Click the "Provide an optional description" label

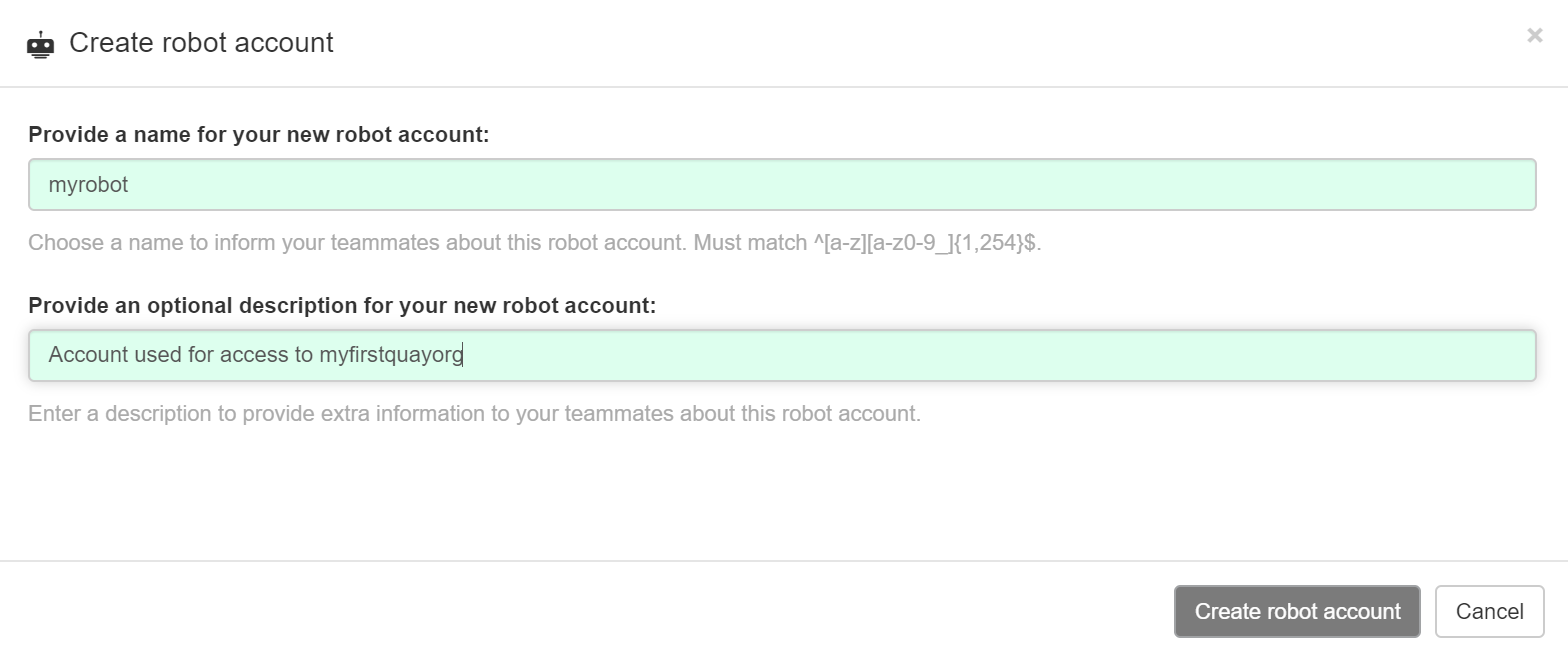pyautogui.click(x=342, y=306)
